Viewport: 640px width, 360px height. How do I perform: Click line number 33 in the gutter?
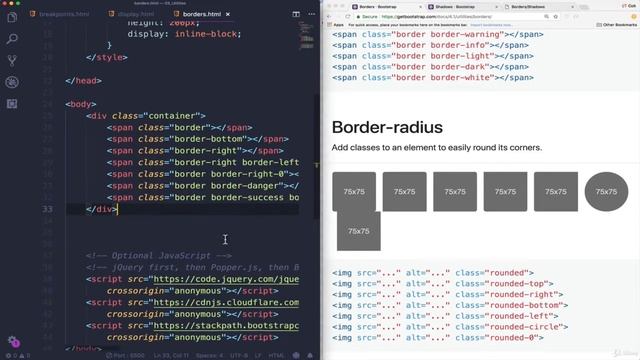[47, 209]
